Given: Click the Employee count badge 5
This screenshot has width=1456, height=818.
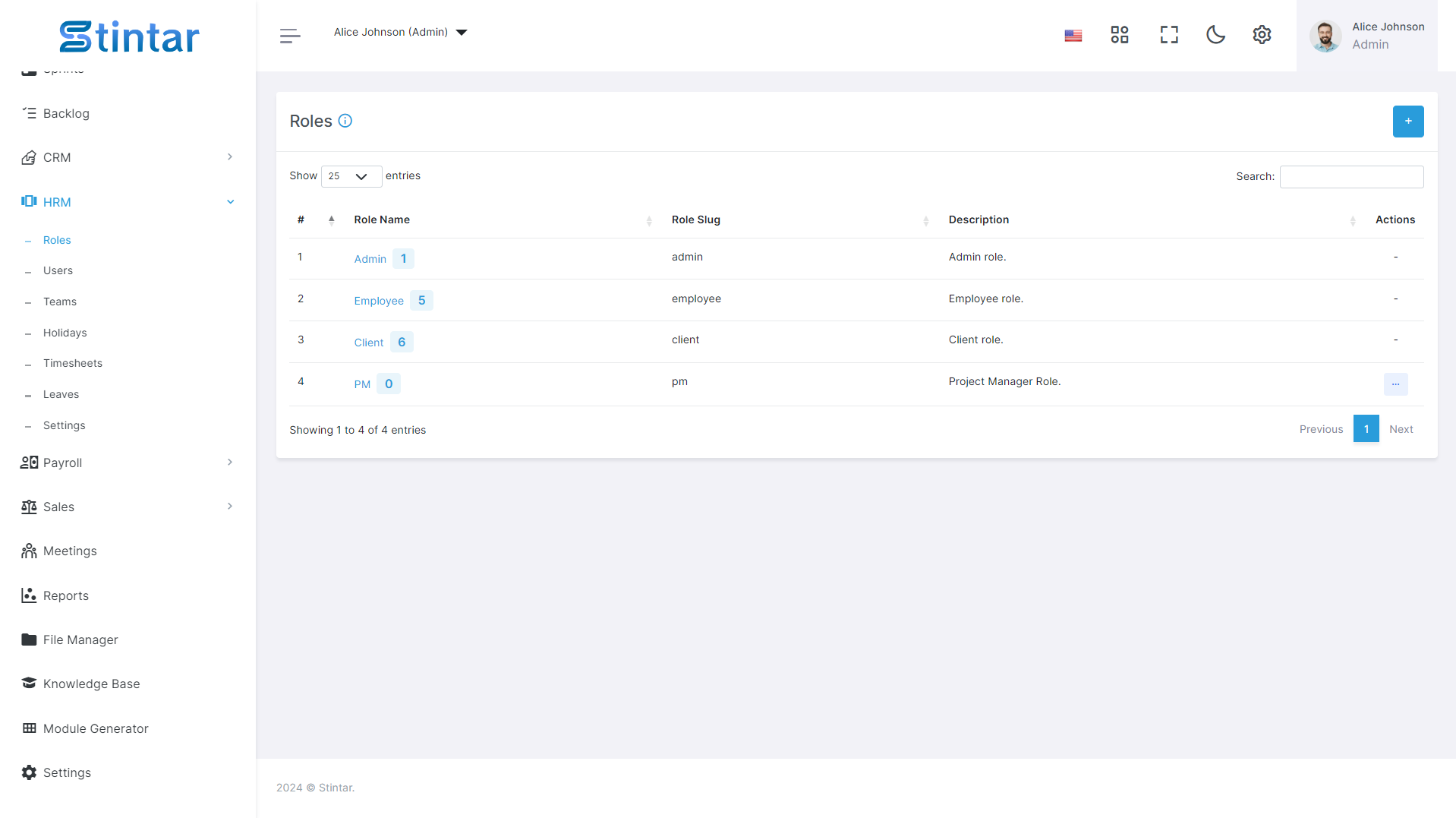Looking at the screenshot, I should 421,301.
